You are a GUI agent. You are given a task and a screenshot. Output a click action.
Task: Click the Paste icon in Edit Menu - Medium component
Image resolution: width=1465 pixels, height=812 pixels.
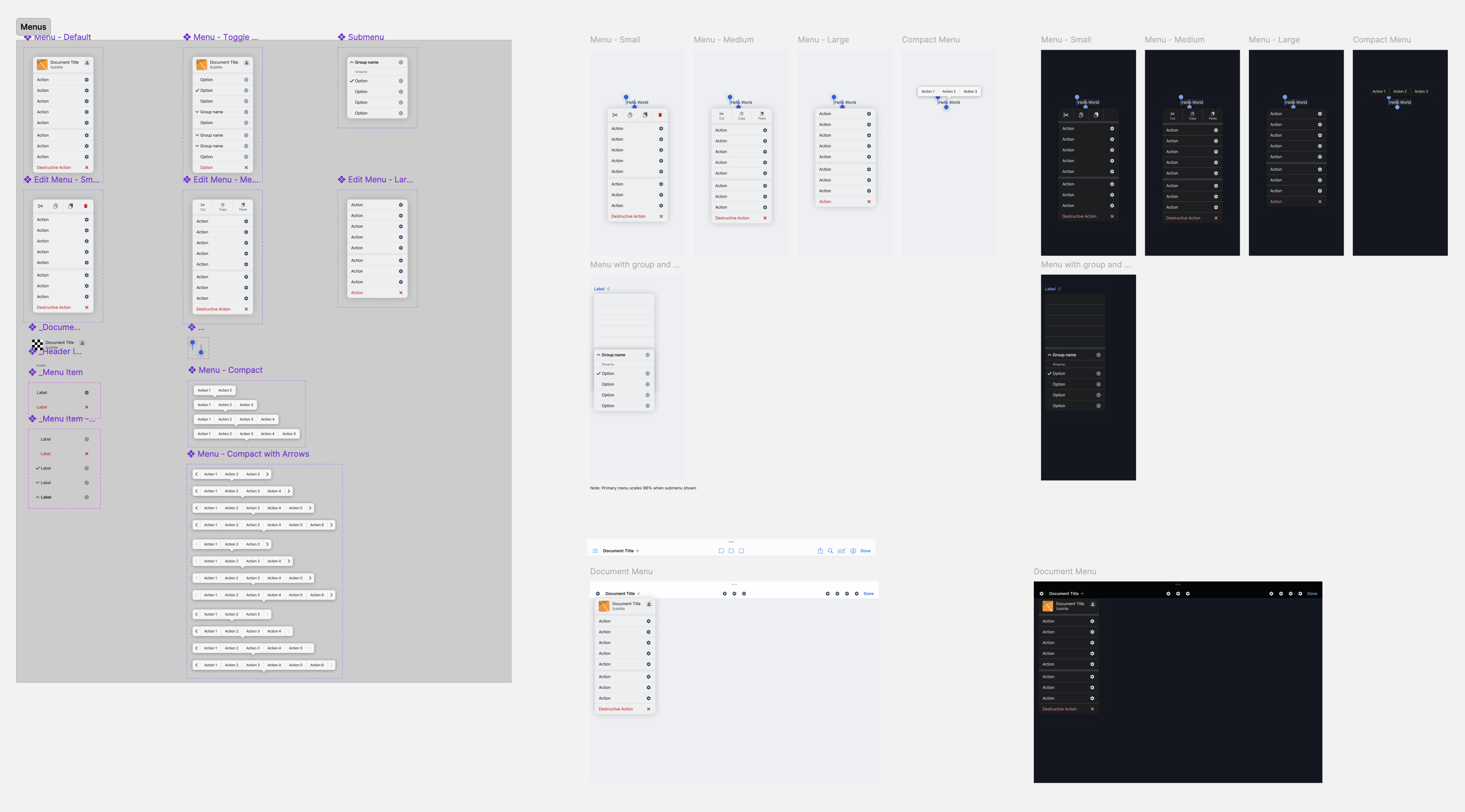point(243,206)
